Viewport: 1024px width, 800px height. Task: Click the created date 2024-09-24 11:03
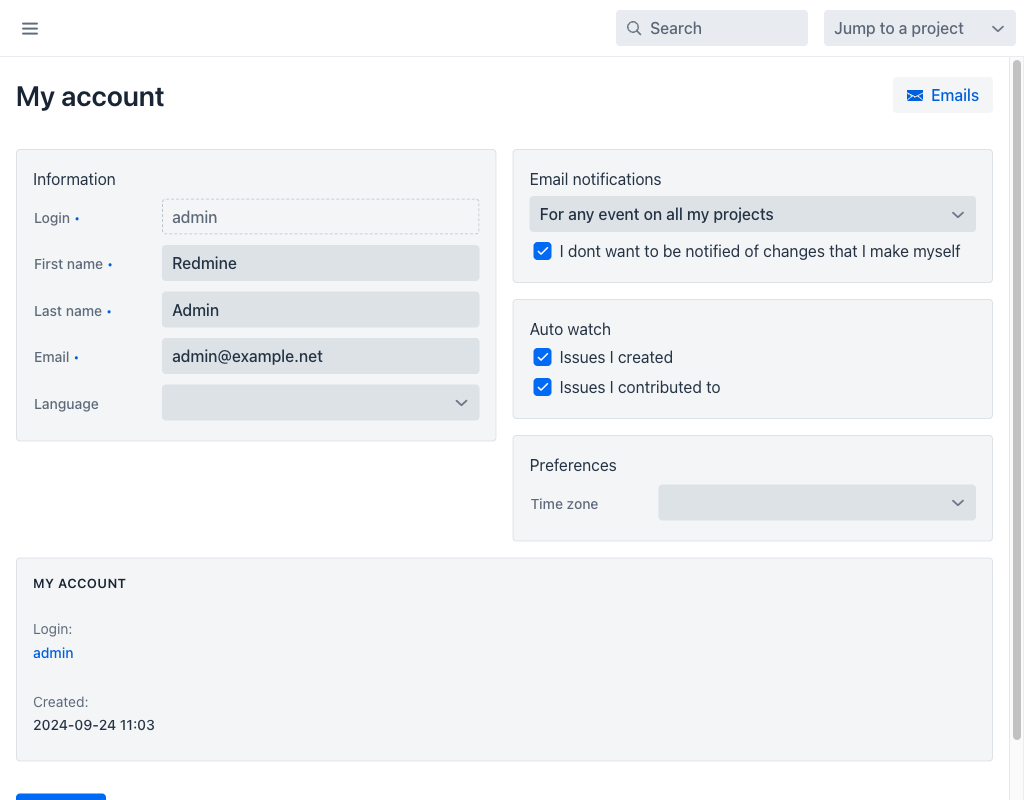[x=94, y=725]
